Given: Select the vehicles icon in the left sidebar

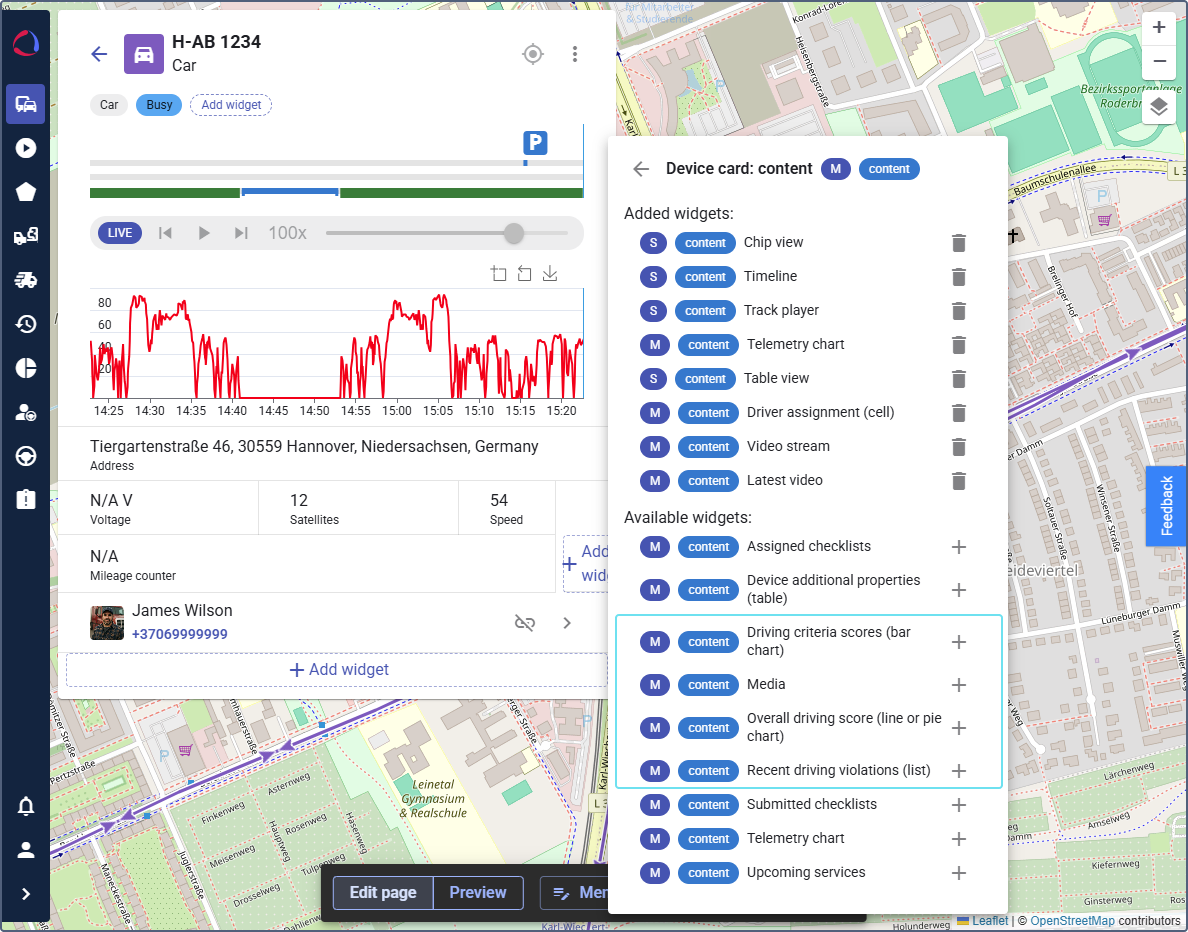Looking at the screenshot, I should [x=25, y=104].
